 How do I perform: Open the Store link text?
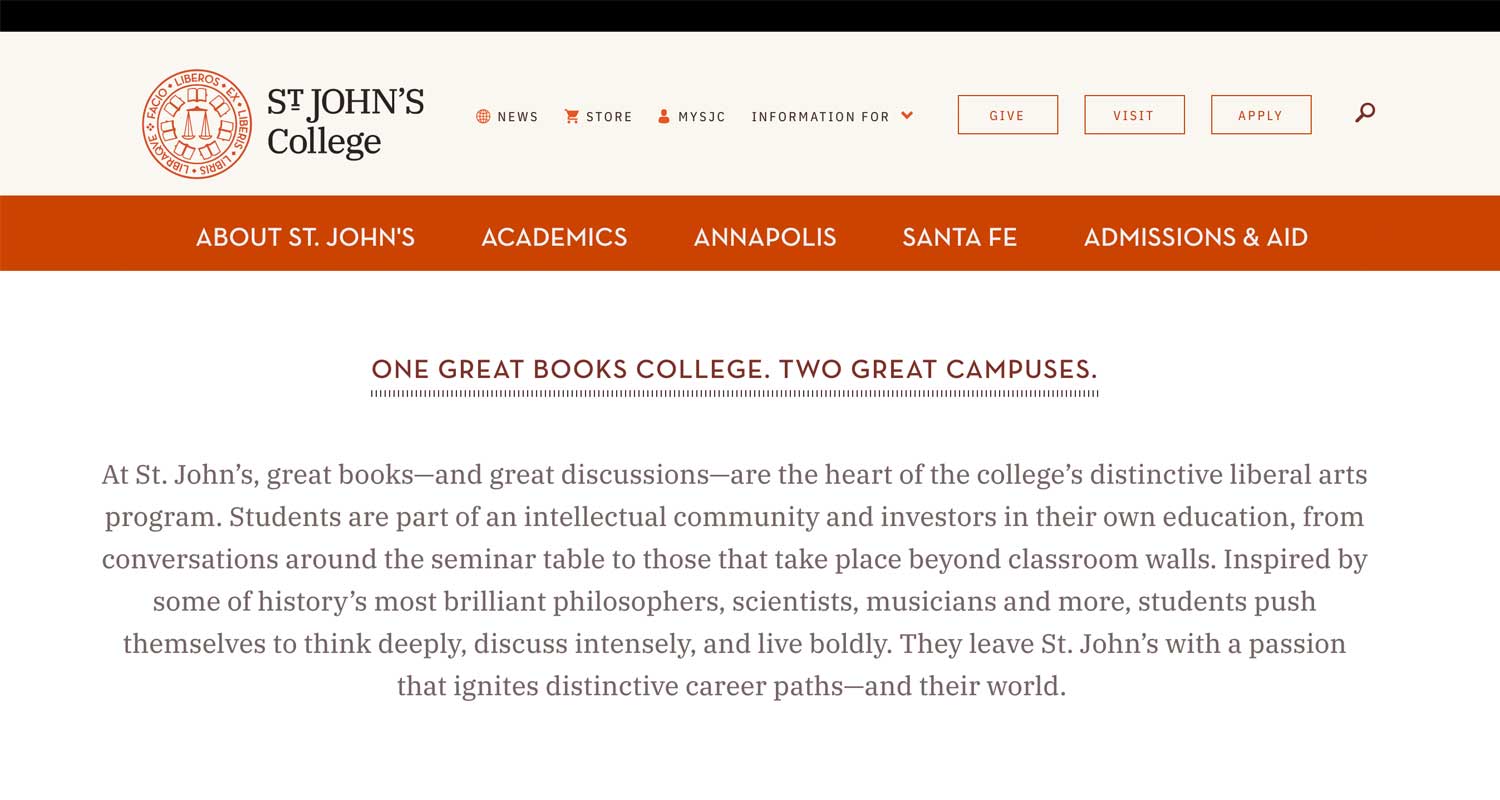click(x=609, y=117)
